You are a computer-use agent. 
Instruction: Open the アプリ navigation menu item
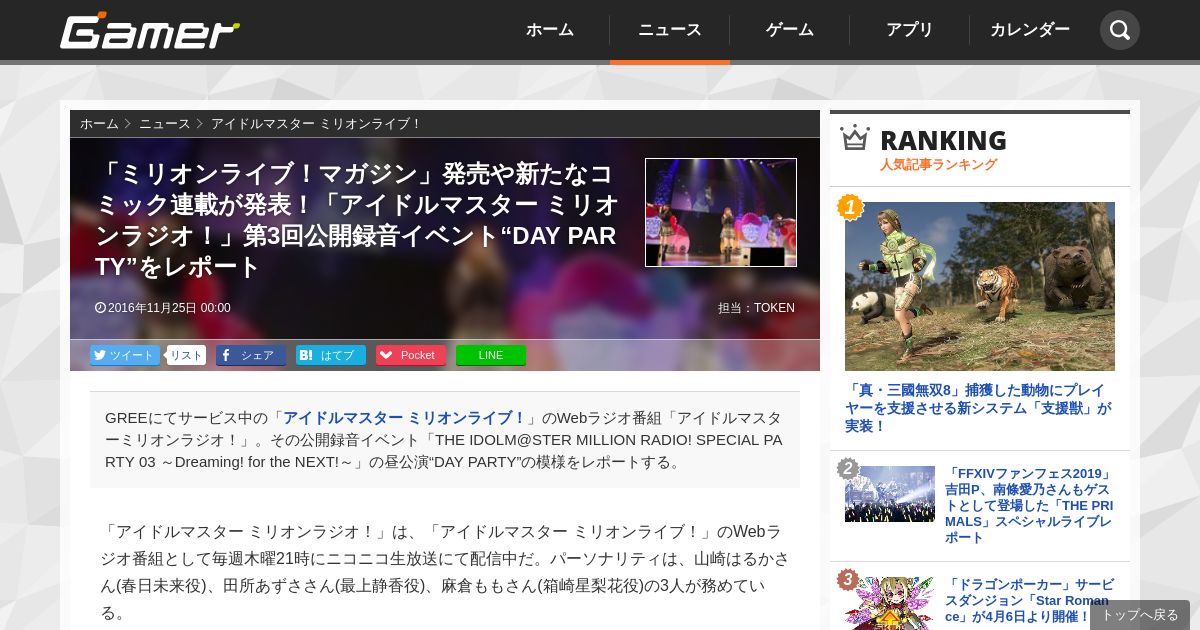[x=910, y=30]
